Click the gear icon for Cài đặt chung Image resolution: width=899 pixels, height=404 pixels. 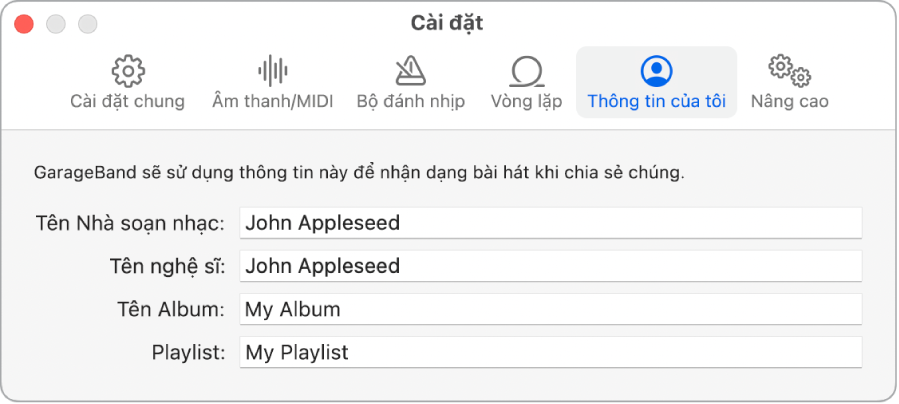click(128, 71)
